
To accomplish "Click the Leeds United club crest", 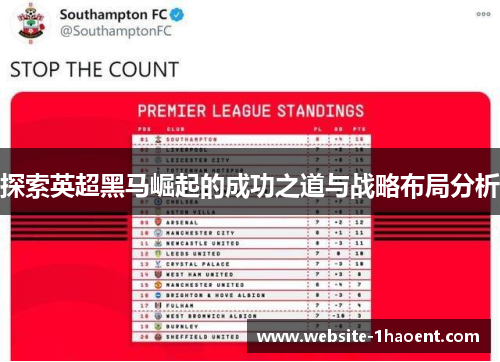I will 158,253.
